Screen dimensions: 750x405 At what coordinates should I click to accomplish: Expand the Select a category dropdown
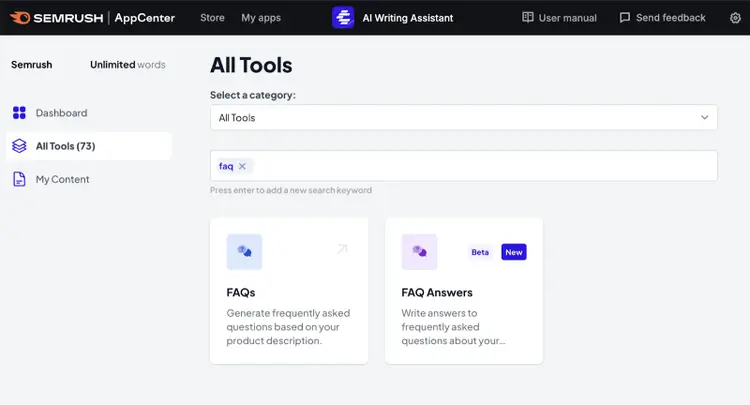point(463,118)
